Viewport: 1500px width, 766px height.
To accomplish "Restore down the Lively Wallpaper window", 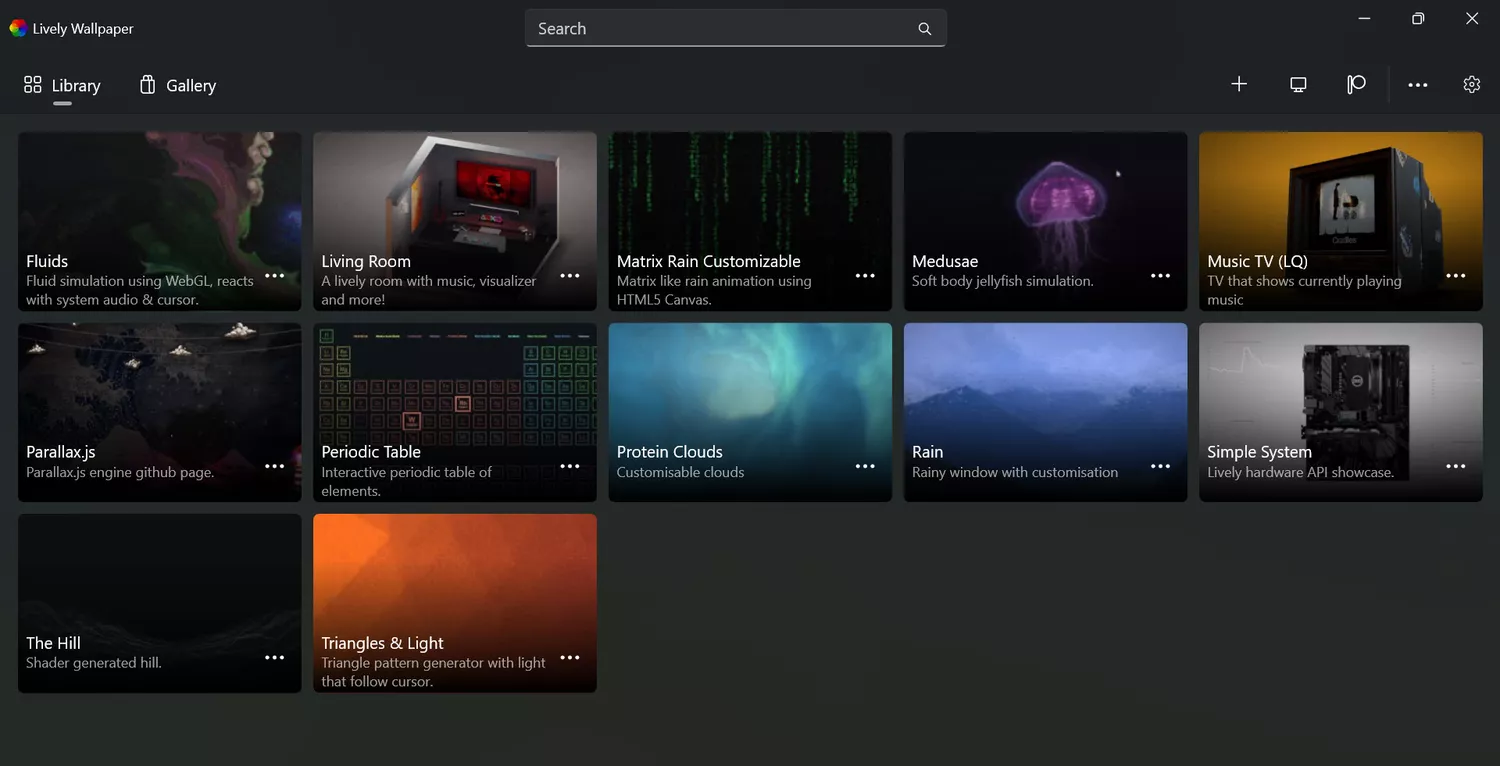I will pyautogui.click(x=1418, y=18).
